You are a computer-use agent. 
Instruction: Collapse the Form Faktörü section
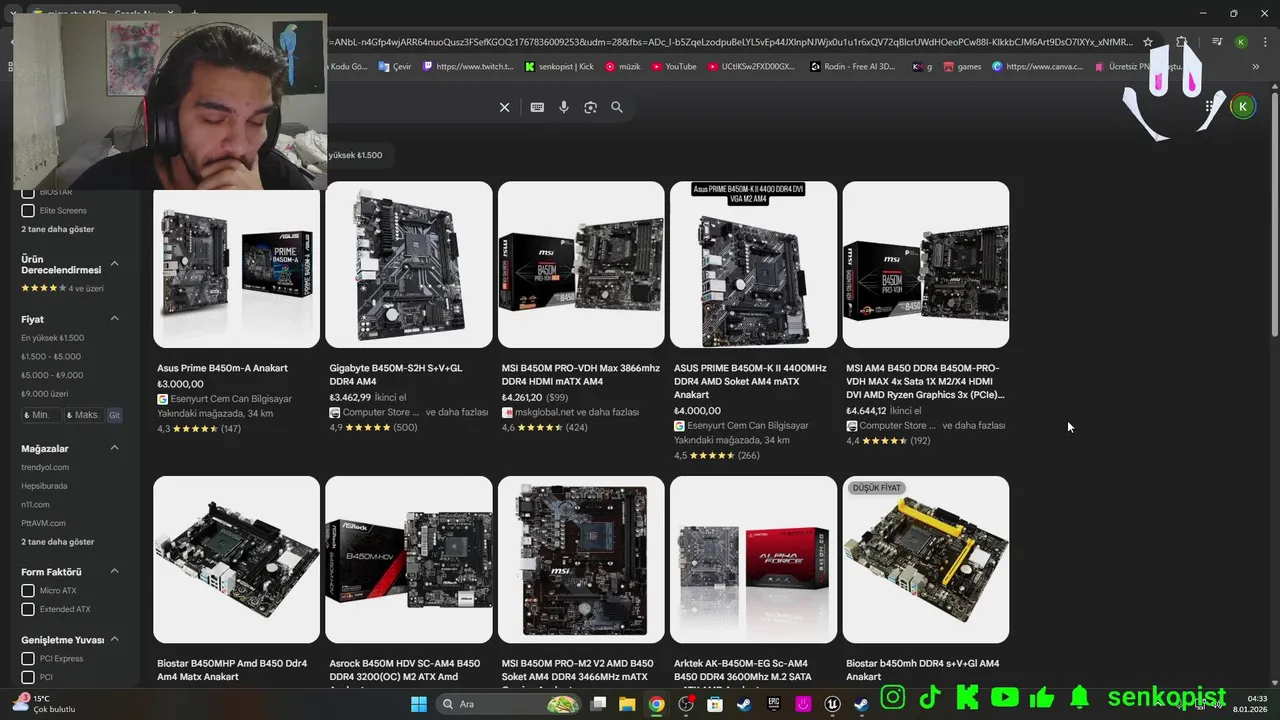pyautogui.click(x=114, y=571)
